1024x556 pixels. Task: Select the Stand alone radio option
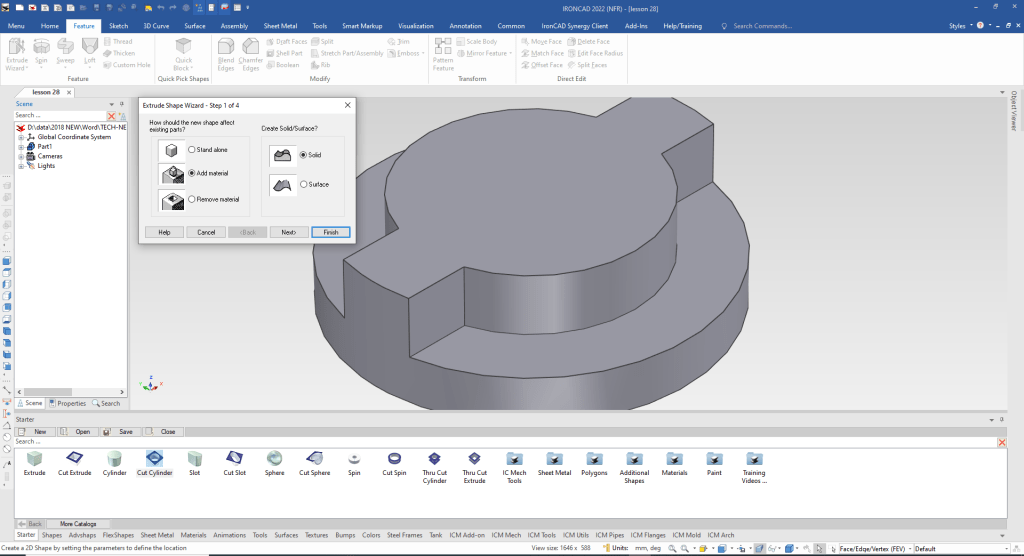[x=192, y=149]
